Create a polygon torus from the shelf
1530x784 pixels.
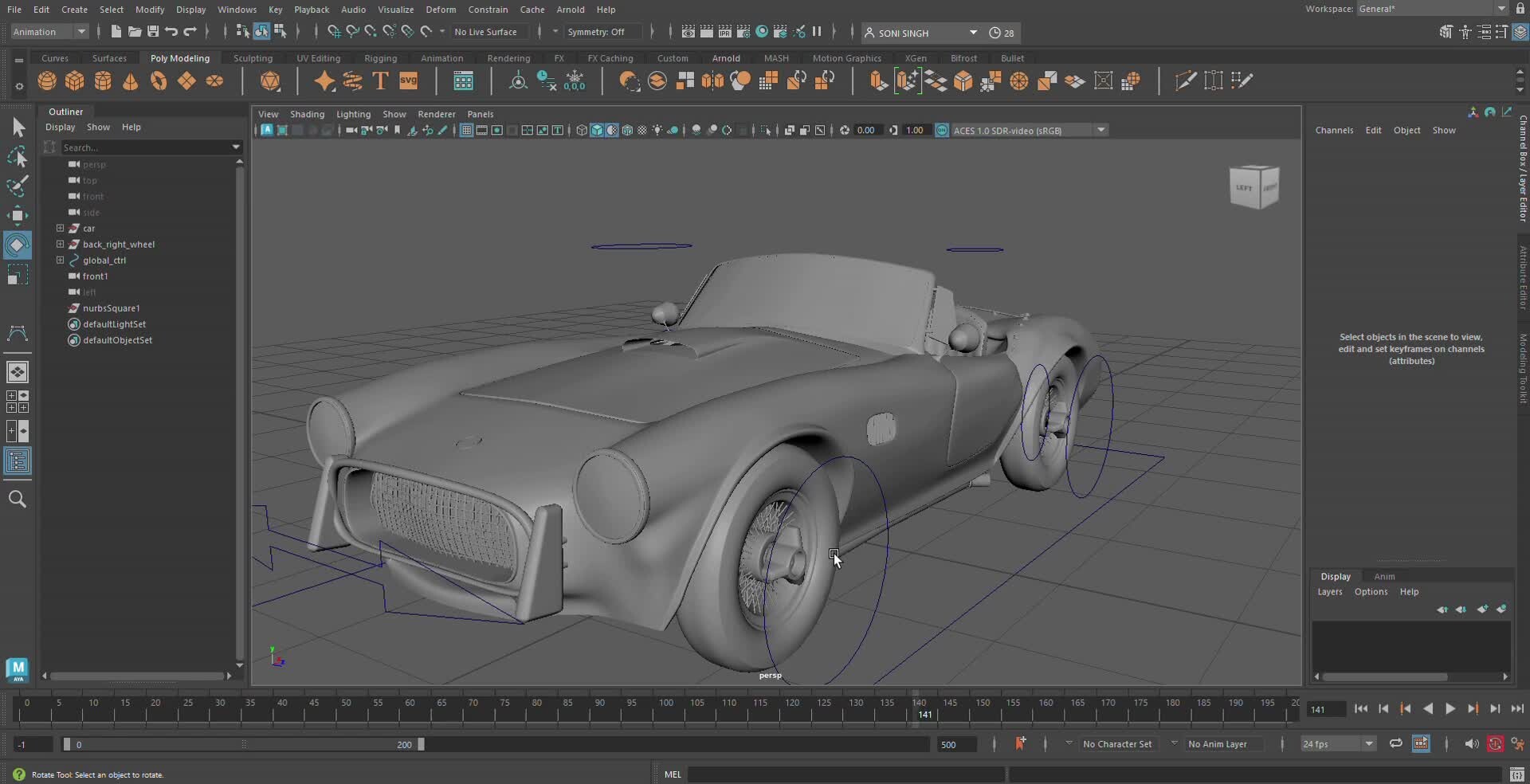click(159, 80)
